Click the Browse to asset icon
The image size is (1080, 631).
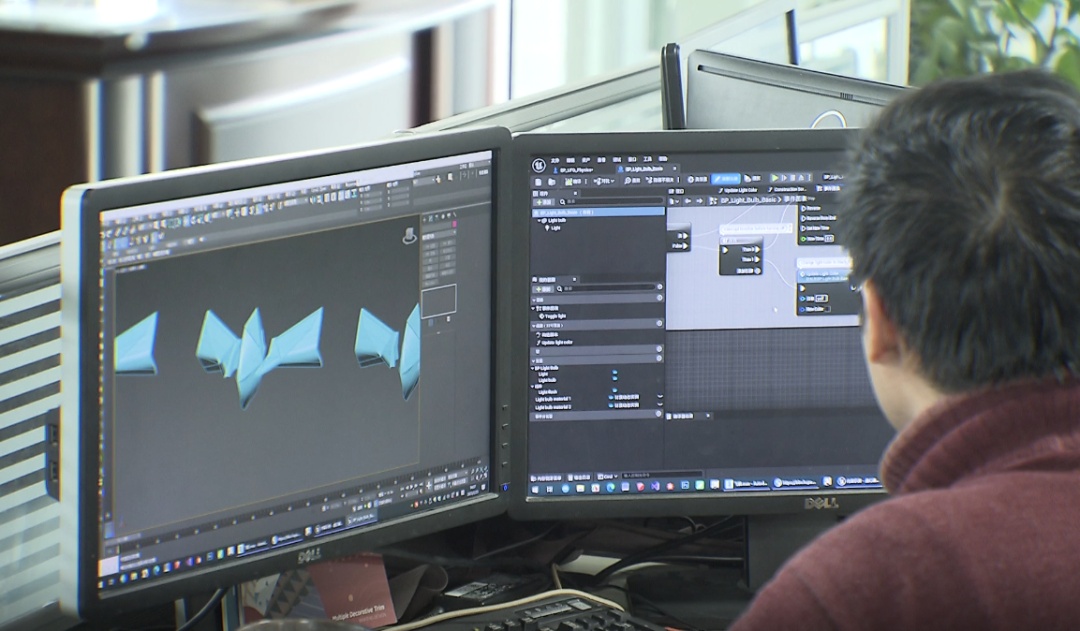tap(552, 182)
